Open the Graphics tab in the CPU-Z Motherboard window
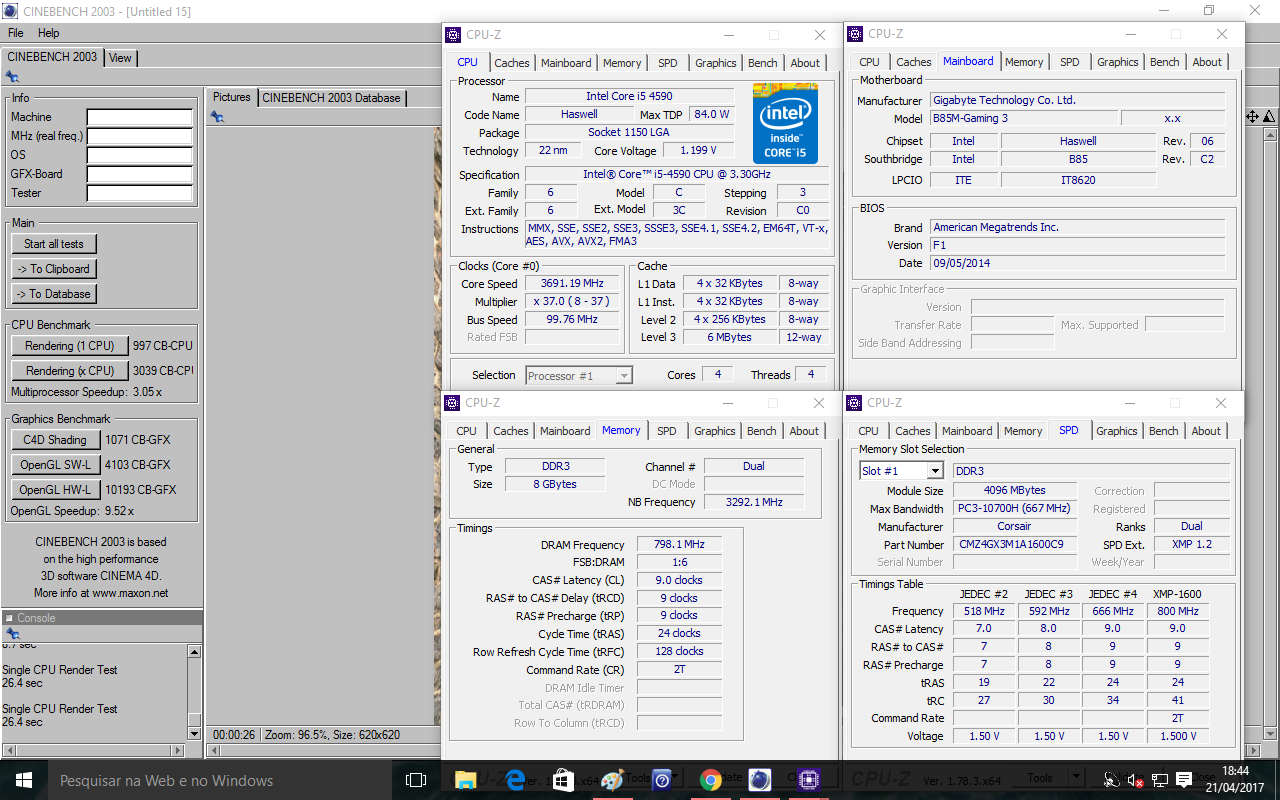 point(1118,62)
